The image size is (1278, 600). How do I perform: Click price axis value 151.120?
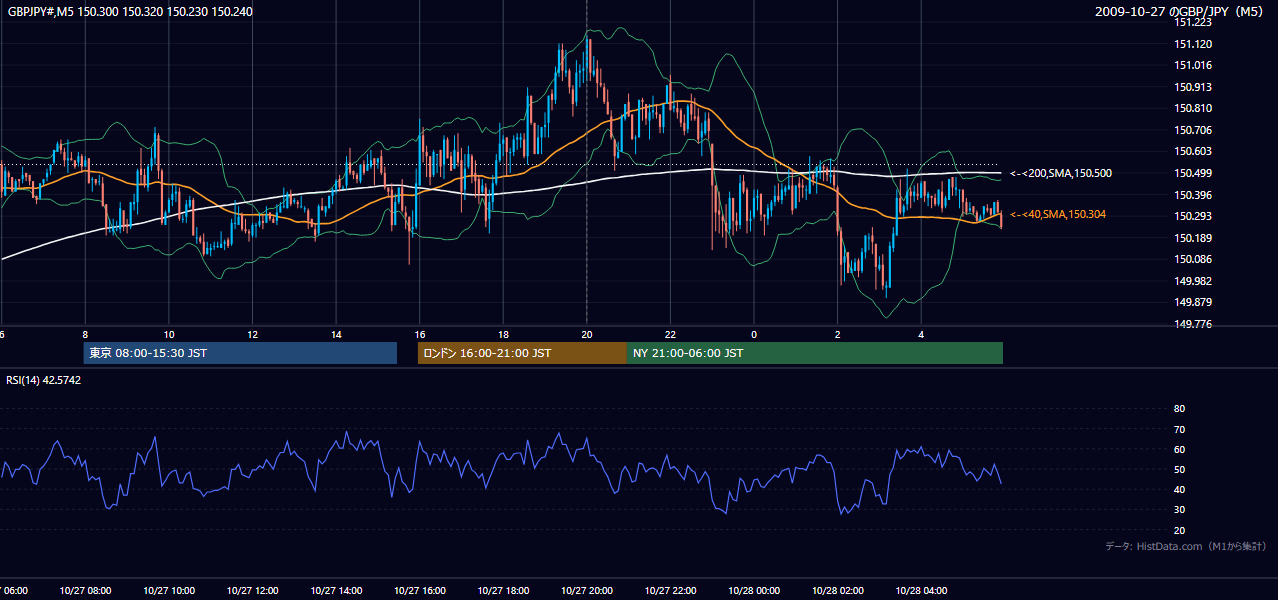pyautogui.click(x=1195, y=44)
